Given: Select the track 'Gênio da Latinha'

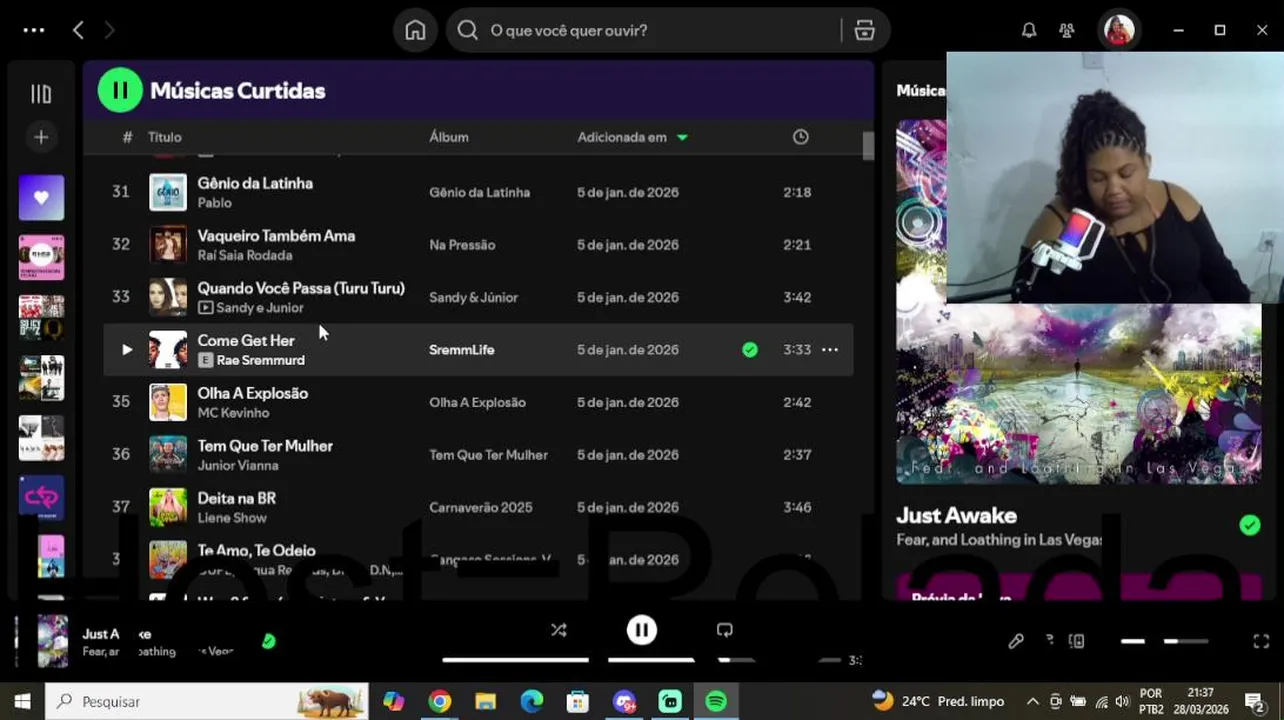Looking at the screenshot, I should pyautogui.click(x=255, y=183).
